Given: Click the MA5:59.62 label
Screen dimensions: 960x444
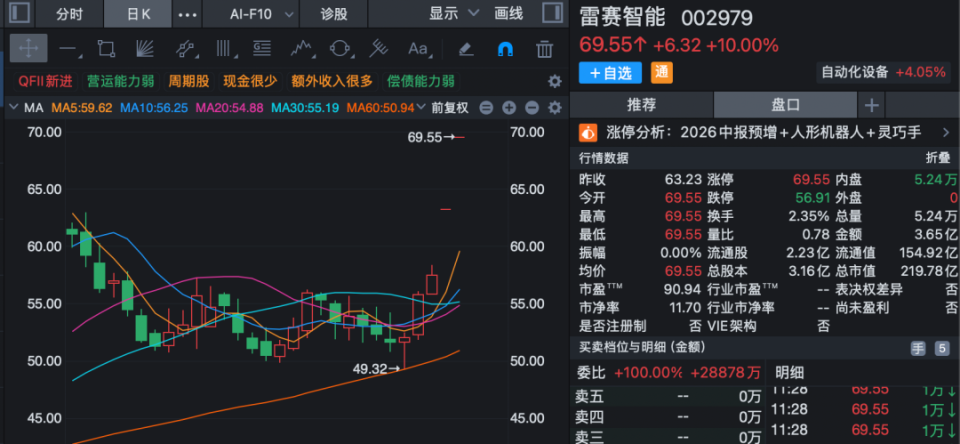Looking at the screenshot, I should 82,108.
